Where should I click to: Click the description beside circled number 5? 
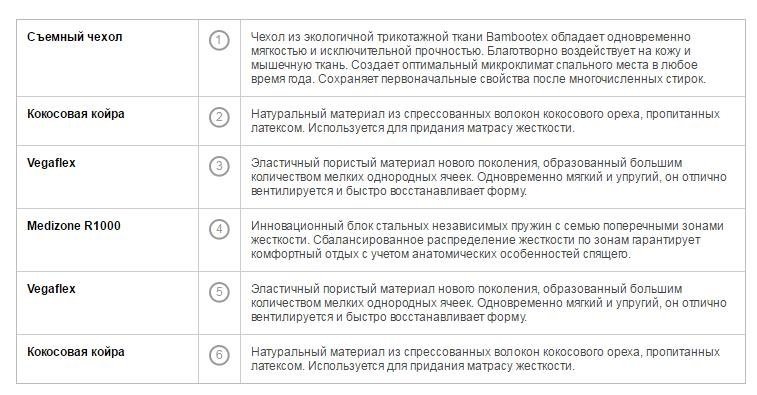[x=489, y=303]
